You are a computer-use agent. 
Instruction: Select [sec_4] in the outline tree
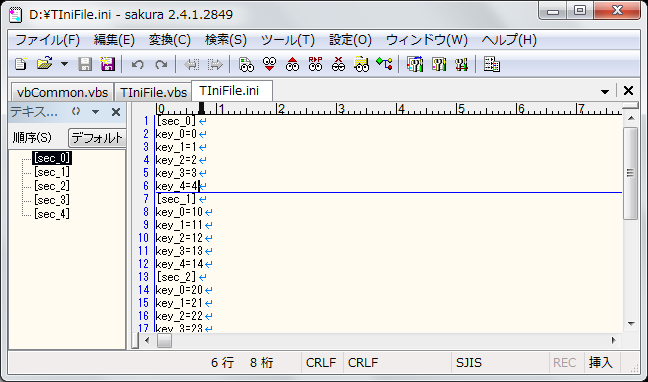[x=52, y=214]
